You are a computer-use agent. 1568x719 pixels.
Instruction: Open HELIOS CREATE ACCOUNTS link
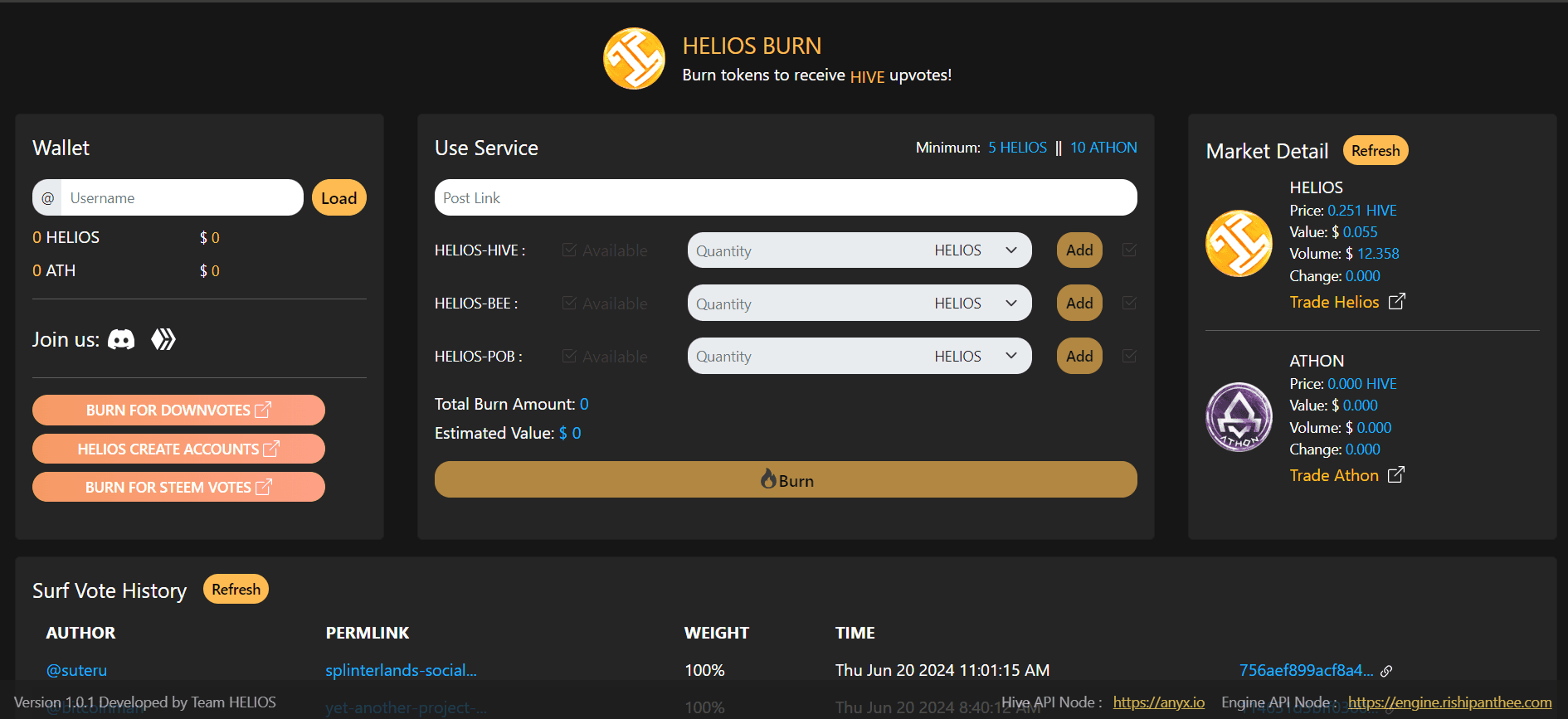pos(178,449)
